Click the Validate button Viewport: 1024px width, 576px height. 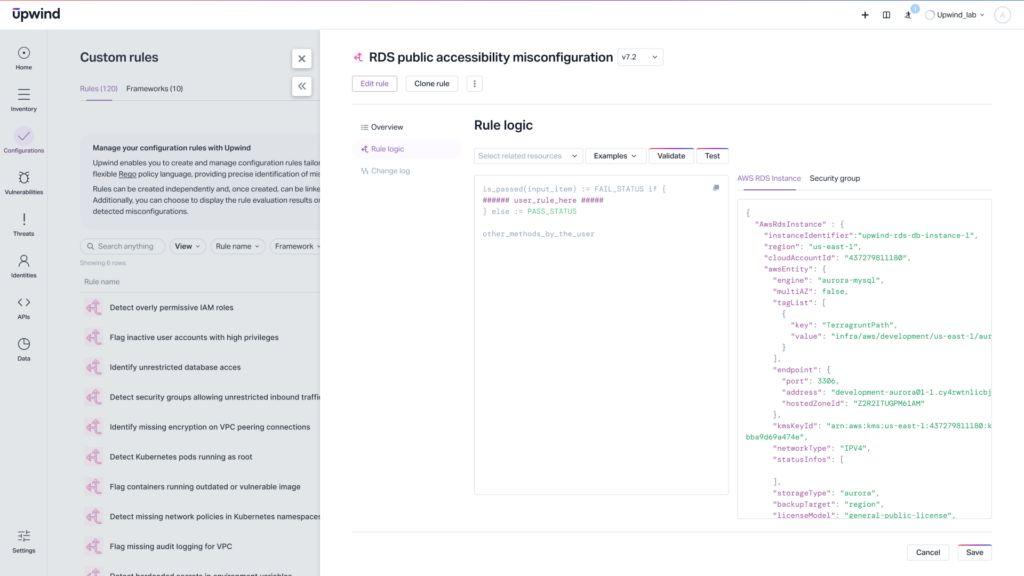[671, 155]
